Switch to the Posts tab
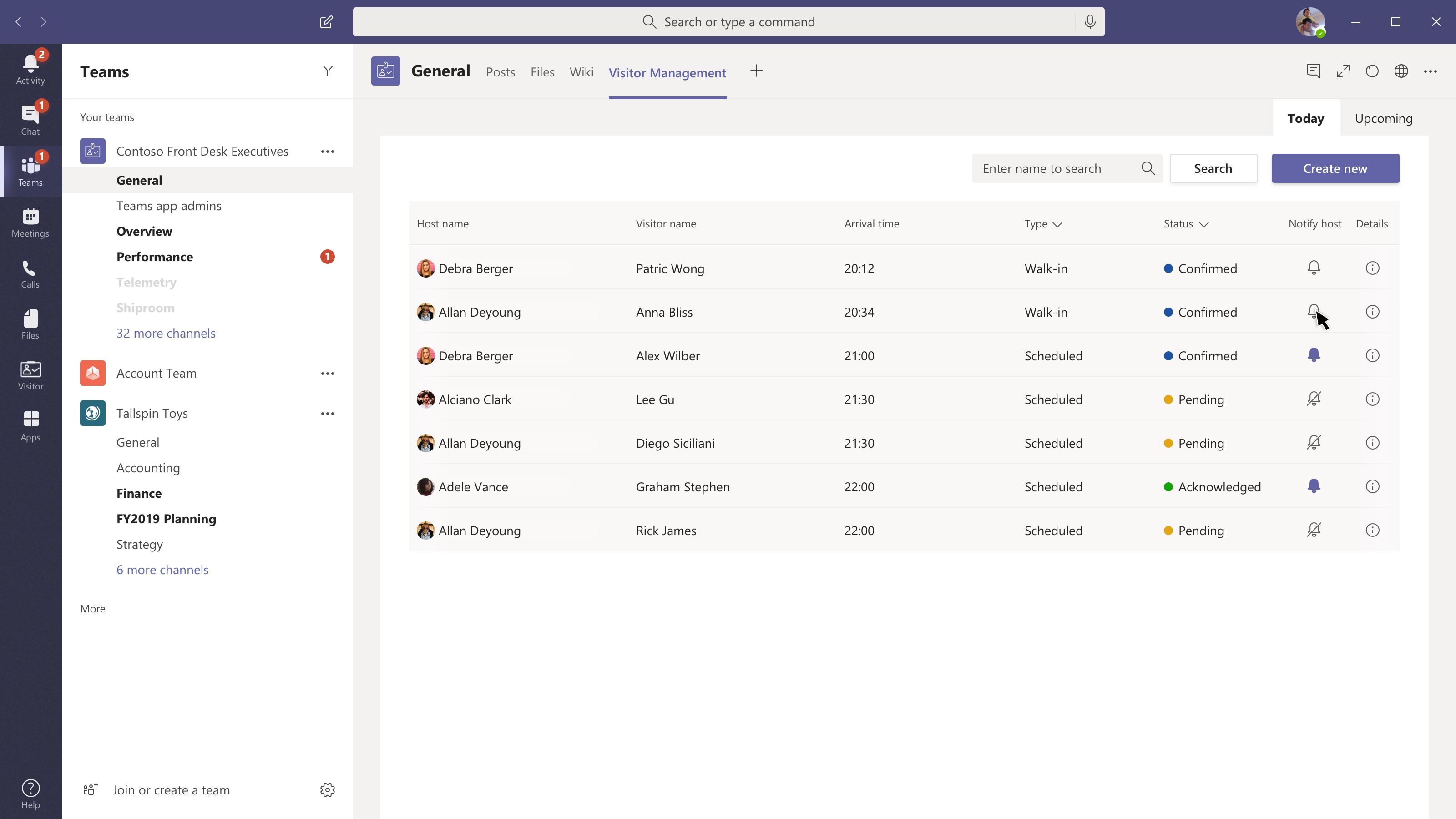Image resolution: width=1456 pixels, height=819 pixels. (x=500, y=72)
